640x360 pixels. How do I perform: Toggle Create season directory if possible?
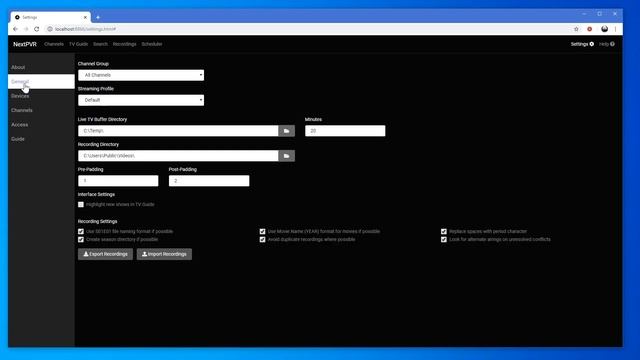81,240
